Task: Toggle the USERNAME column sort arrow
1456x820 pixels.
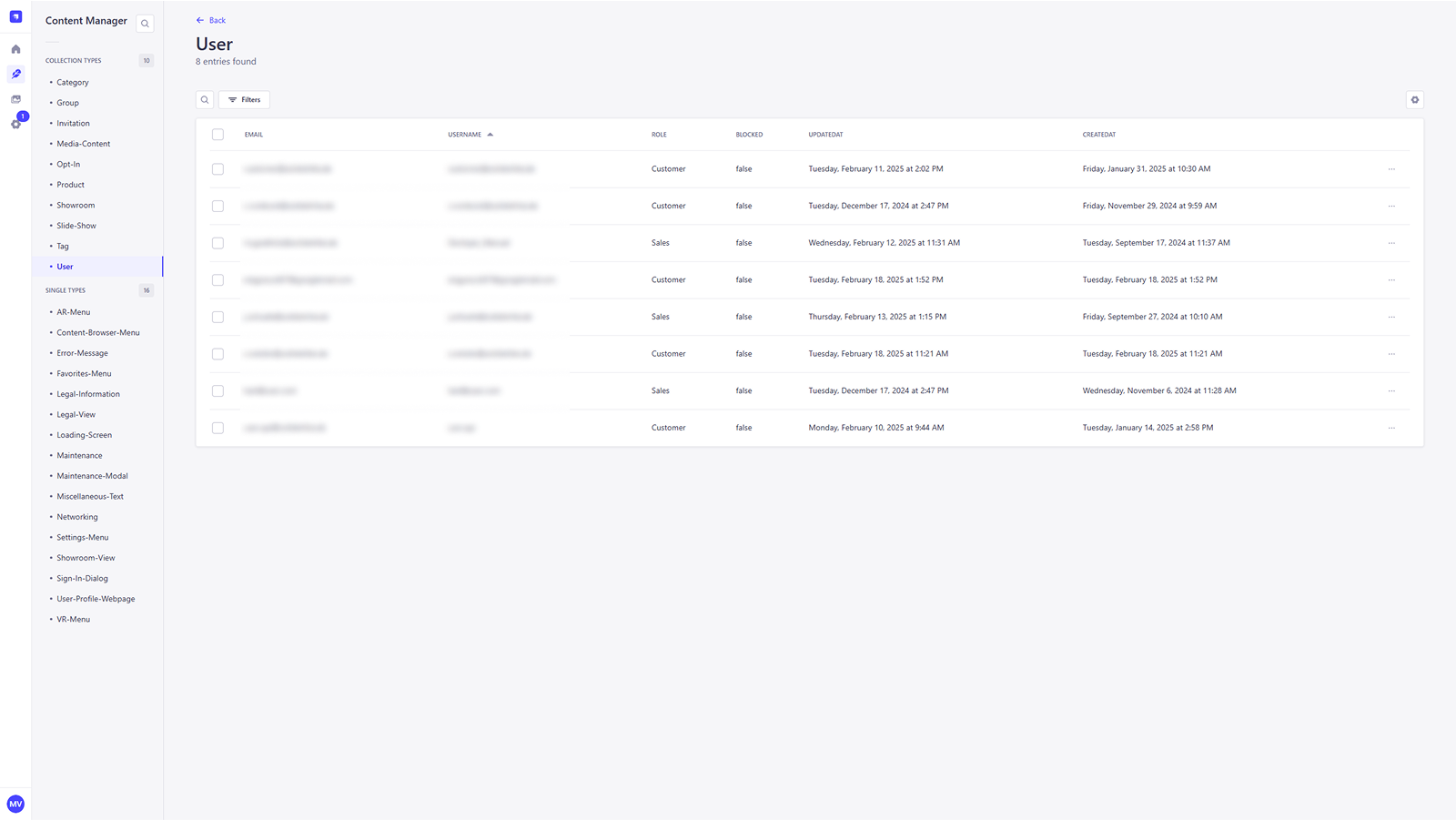Action: tap(490, 133)
